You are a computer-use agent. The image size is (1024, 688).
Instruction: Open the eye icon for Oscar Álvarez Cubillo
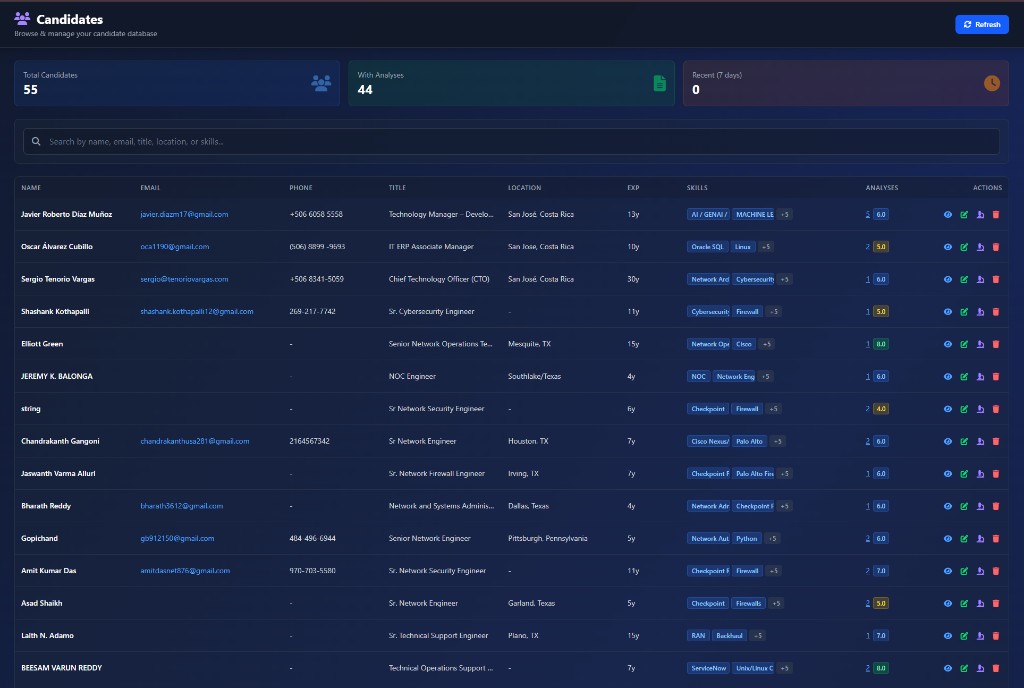[x=948, y=247]
